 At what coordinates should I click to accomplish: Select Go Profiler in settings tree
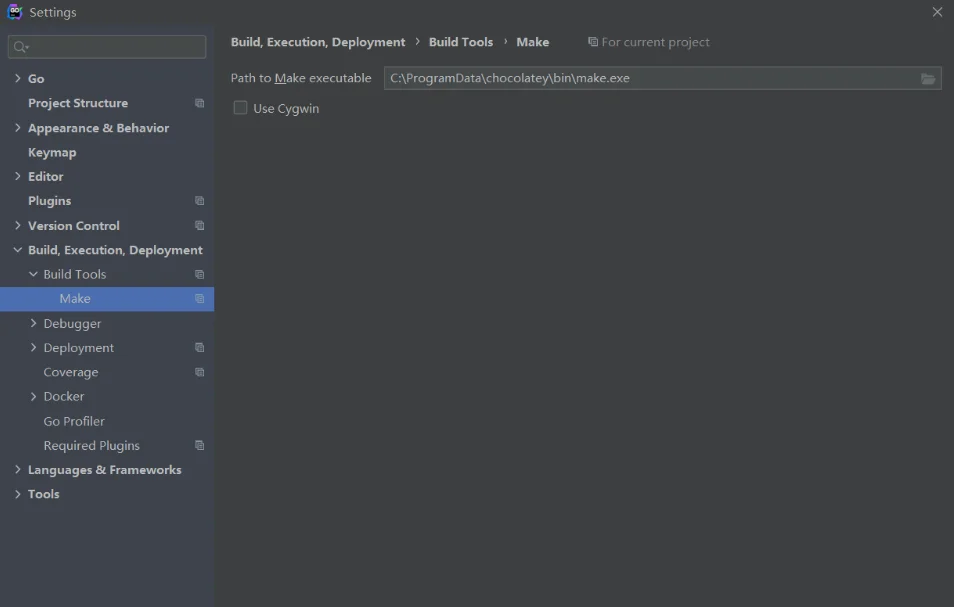pyautogui.click(x=74, y=421)
